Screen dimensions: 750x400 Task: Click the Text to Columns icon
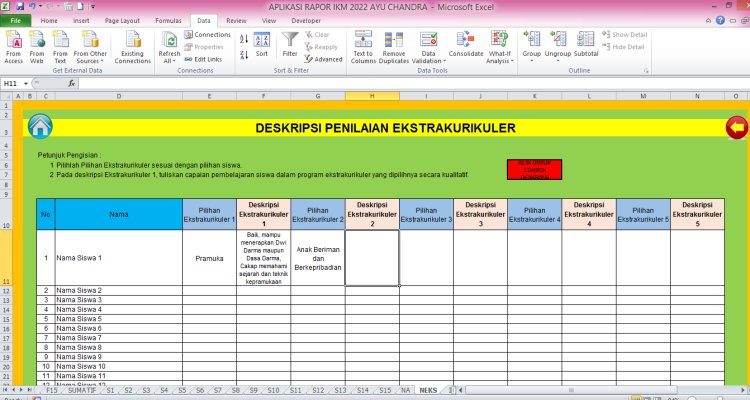[363, 42]
